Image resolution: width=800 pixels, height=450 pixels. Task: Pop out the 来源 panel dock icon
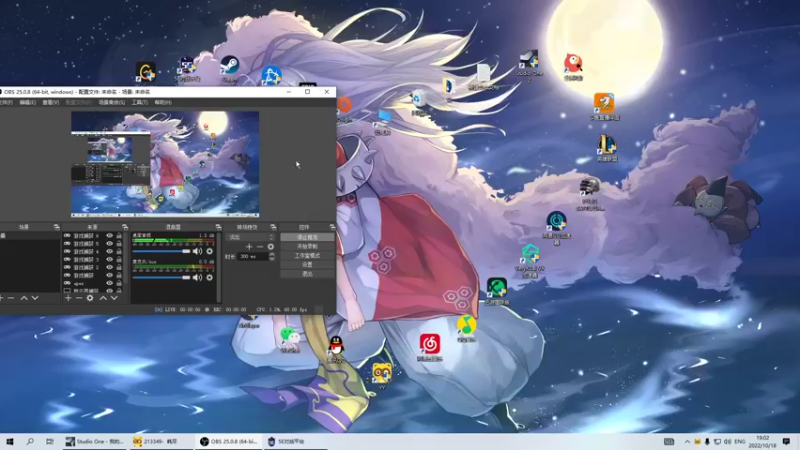125,227
